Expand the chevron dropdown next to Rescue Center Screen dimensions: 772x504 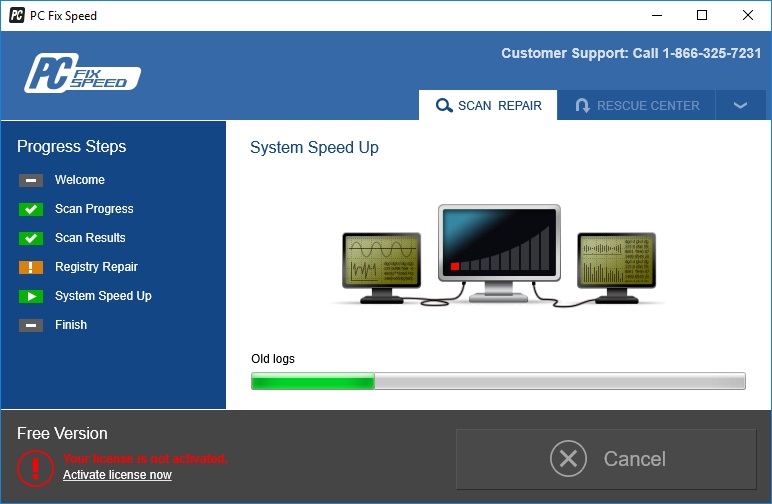click(x=741, y=105)
